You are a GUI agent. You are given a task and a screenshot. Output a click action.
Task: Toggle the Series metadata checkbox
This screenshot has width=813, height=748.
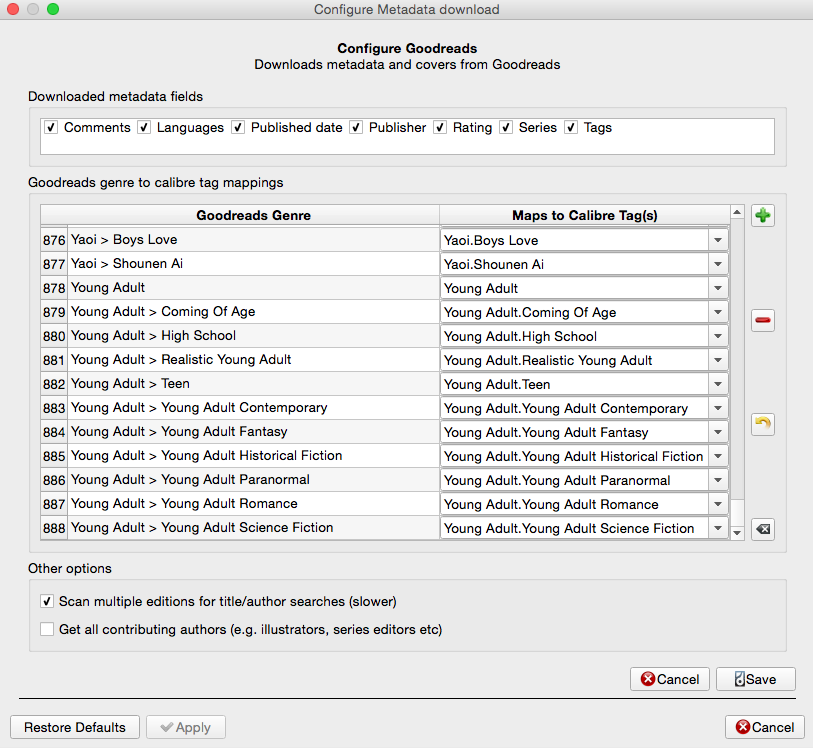click(x=506, y=128)
